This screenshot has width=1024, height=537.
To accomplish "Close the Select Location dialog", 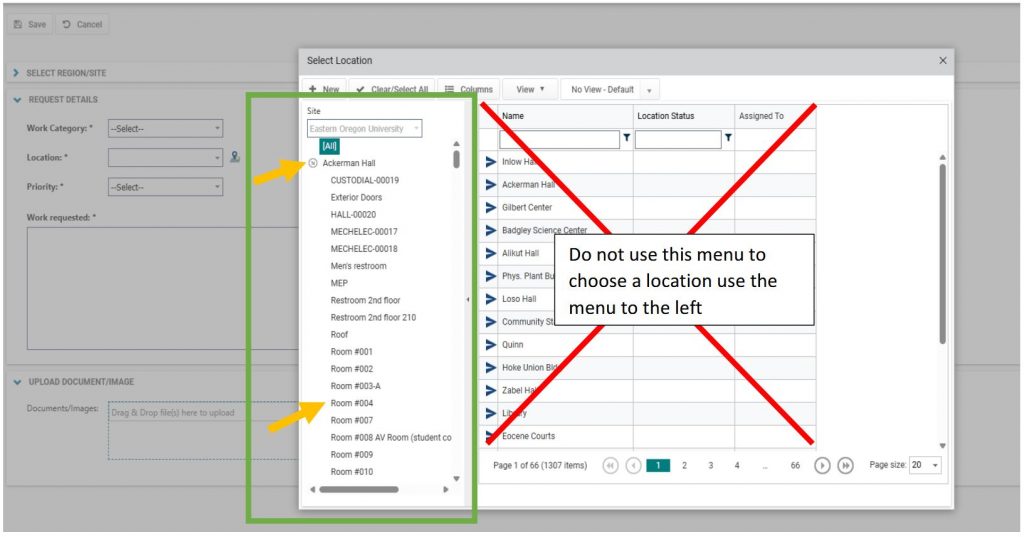I will pyautogui.click(x=942, y=61).
